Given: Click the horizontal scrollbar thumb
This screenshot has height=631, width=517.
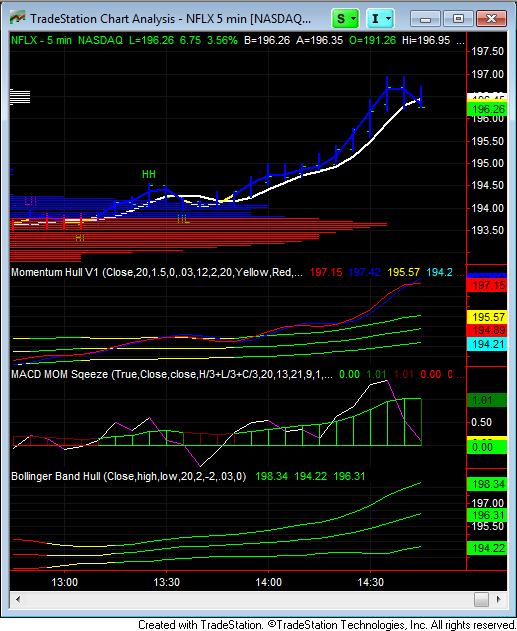Looking at the screenshot, I should pyautogui.click(x=481, y=600).
